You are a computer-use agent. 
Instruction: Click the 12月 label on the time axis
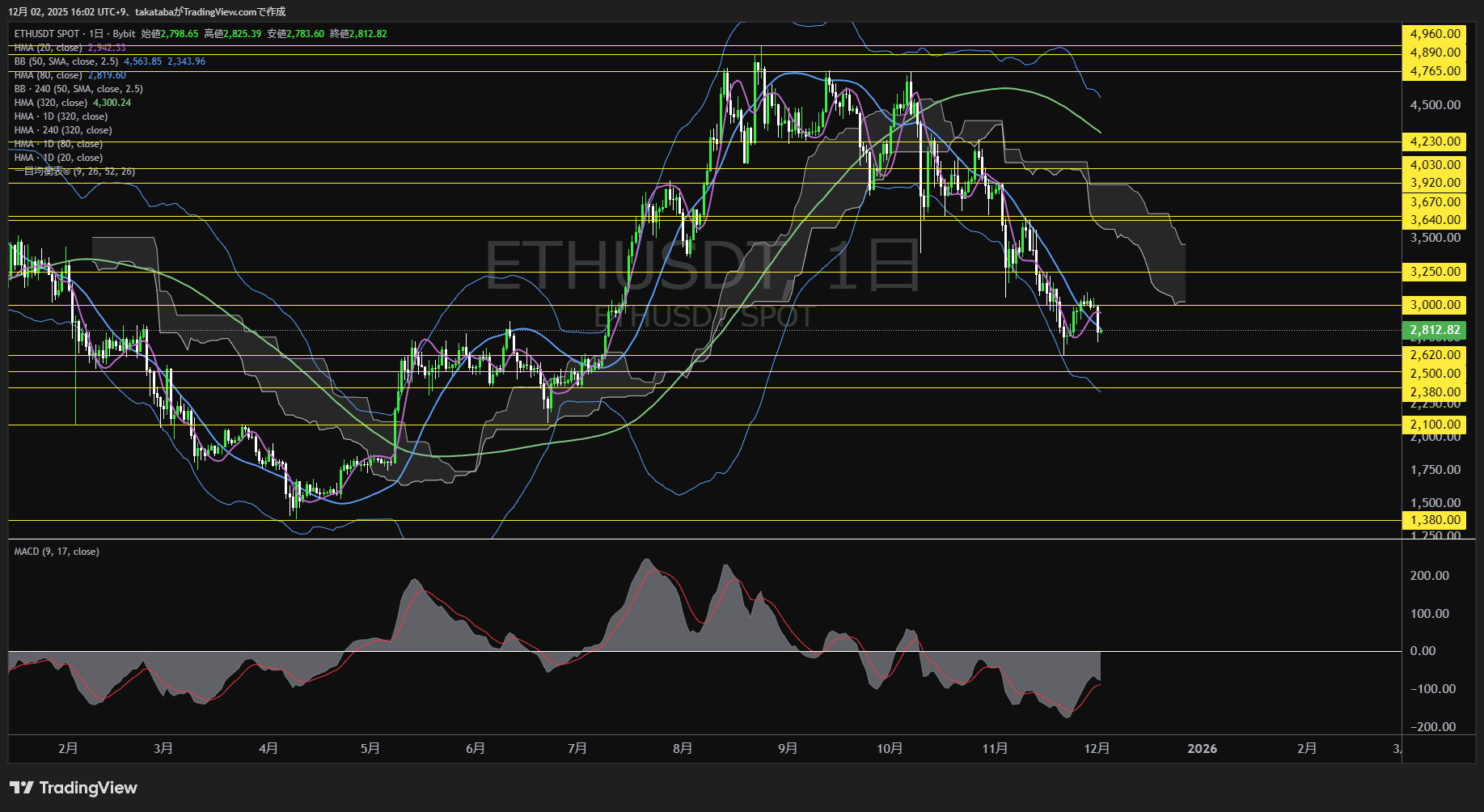(1098, 749)
